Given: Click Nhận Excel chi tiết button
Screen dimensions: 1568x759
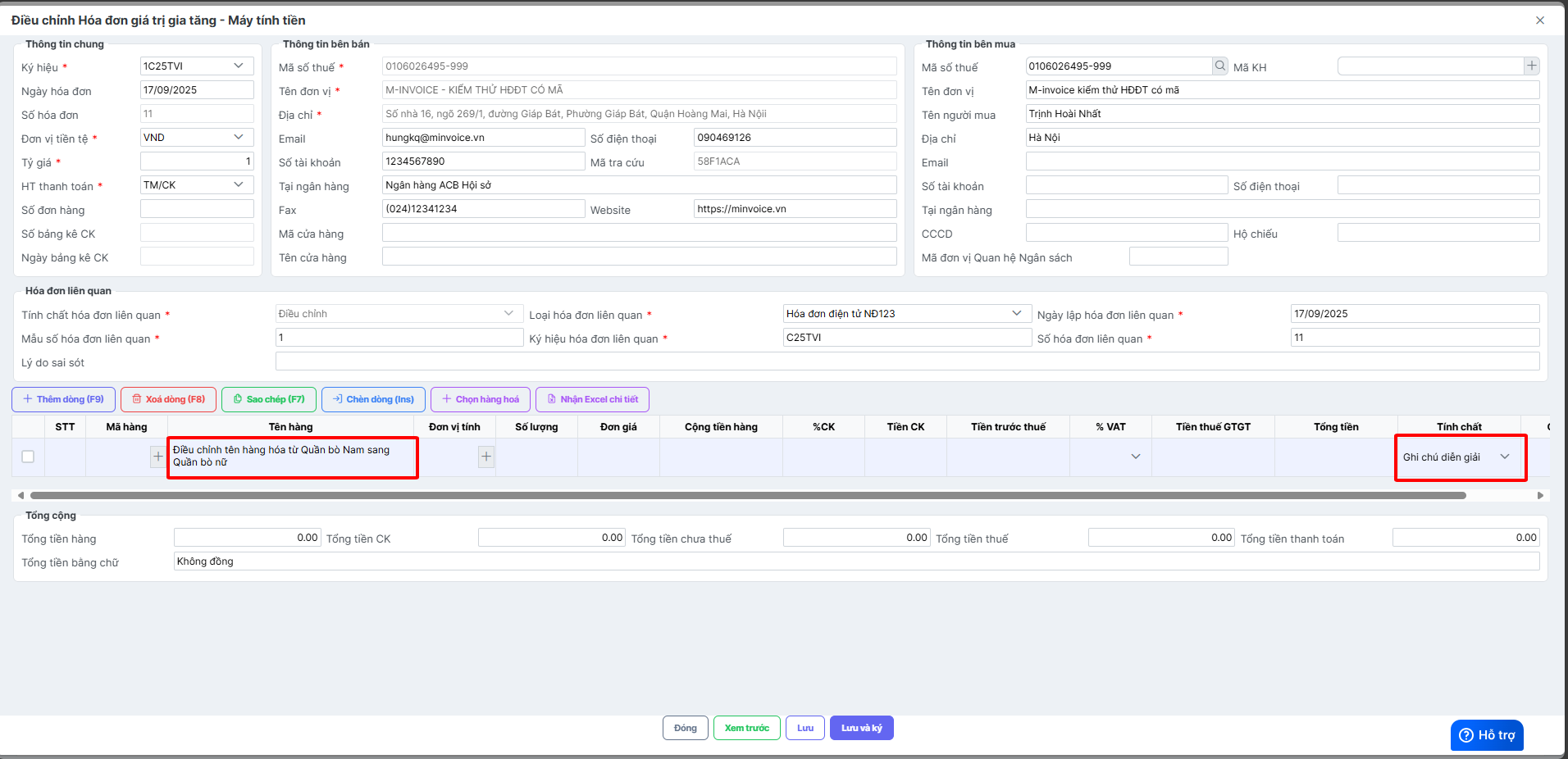Looking at the screenshot, I should (591, 399).
